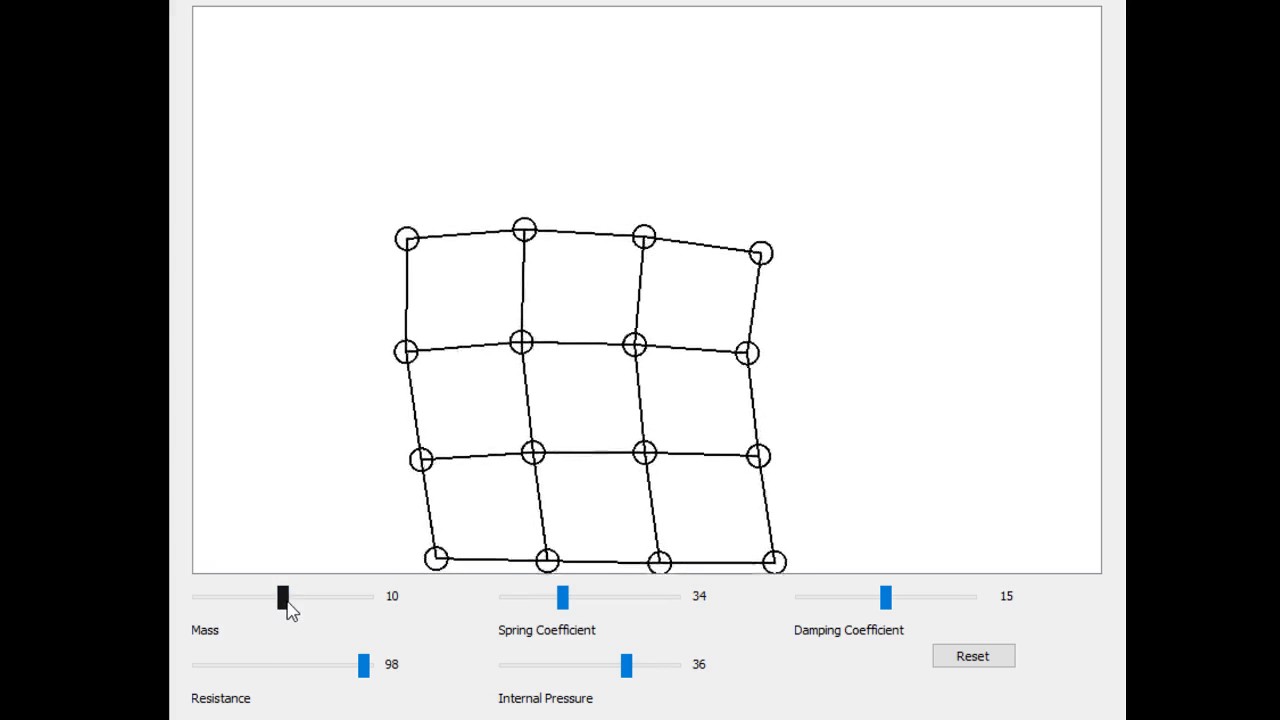This screenshot has height=720, width=1280.
Task: Click the Spring Coefficient slider handle
Action: tap(563, 598)
